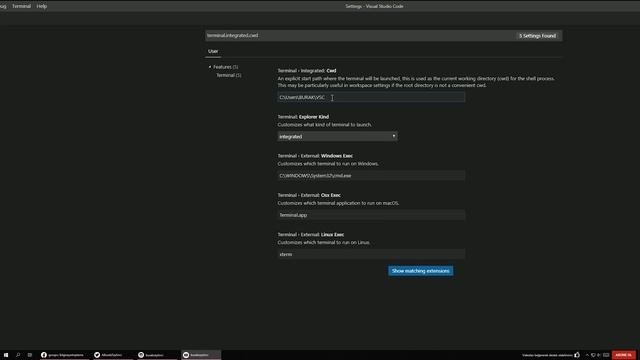Viewport: 640px width, 360px height.
Task: Click the volume tray icon
Action: pyautogui.click(x=599, y=355)
